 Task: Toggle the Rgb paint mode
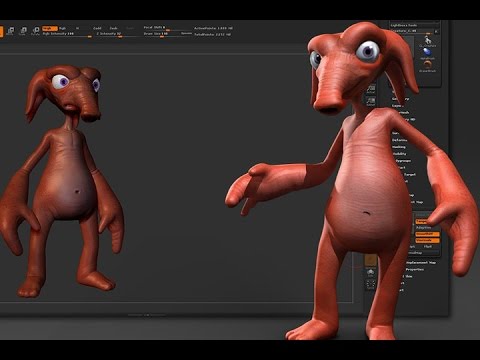click(x=62, y=28)
